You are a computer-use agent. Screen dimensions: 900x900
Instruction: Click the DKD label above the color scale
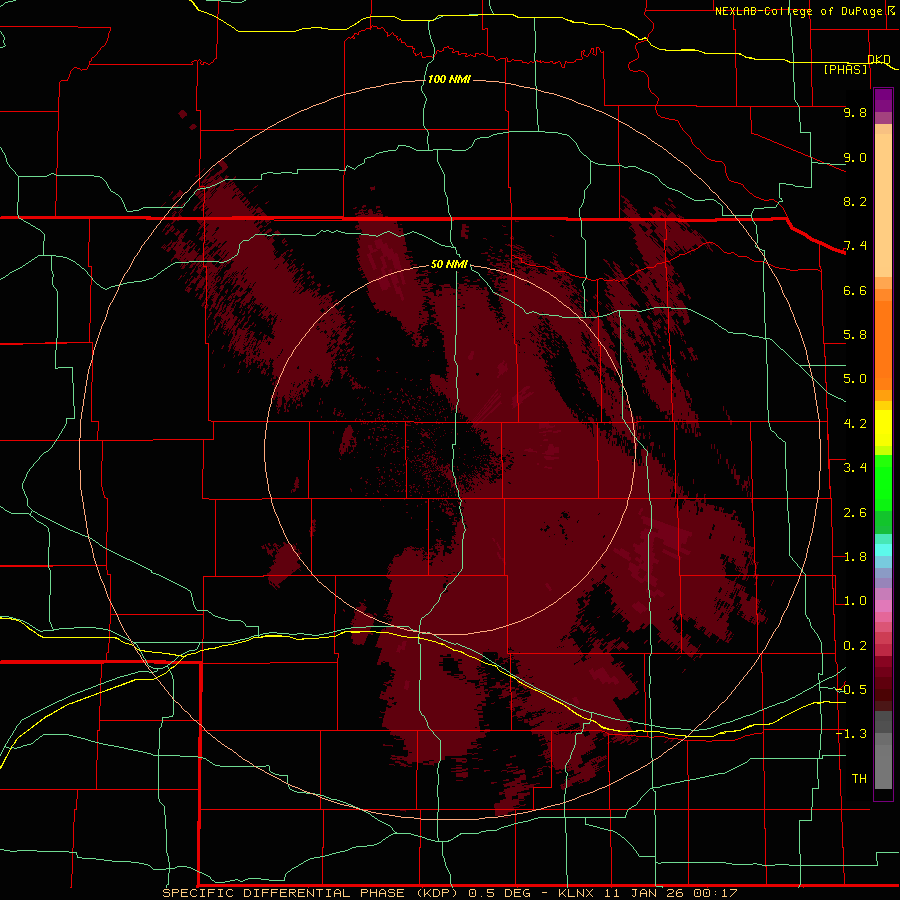879,59
